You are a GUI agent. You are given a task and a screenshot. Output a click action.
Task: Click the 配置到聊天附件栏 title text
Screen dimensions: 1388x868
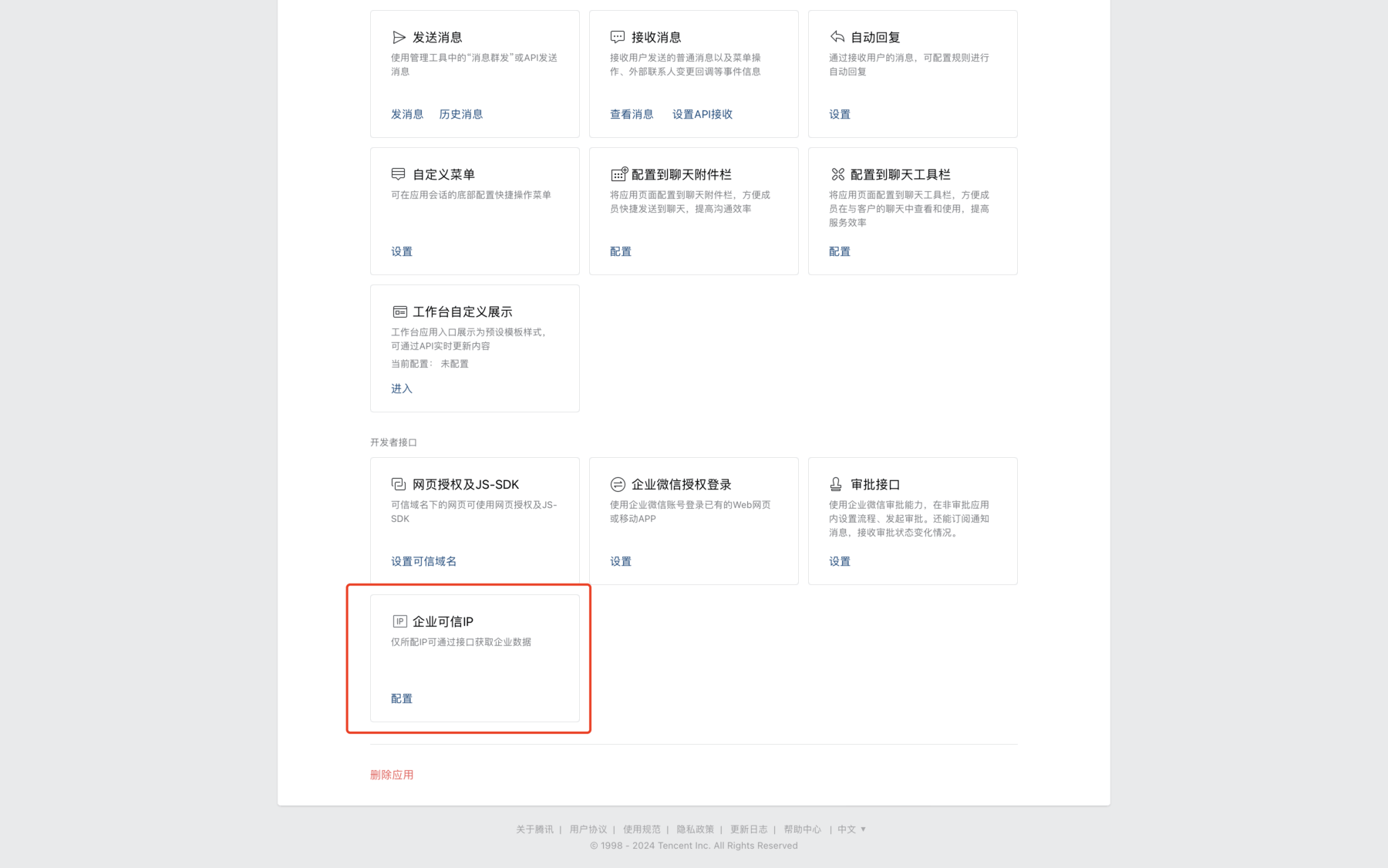[x=682, y=174]
